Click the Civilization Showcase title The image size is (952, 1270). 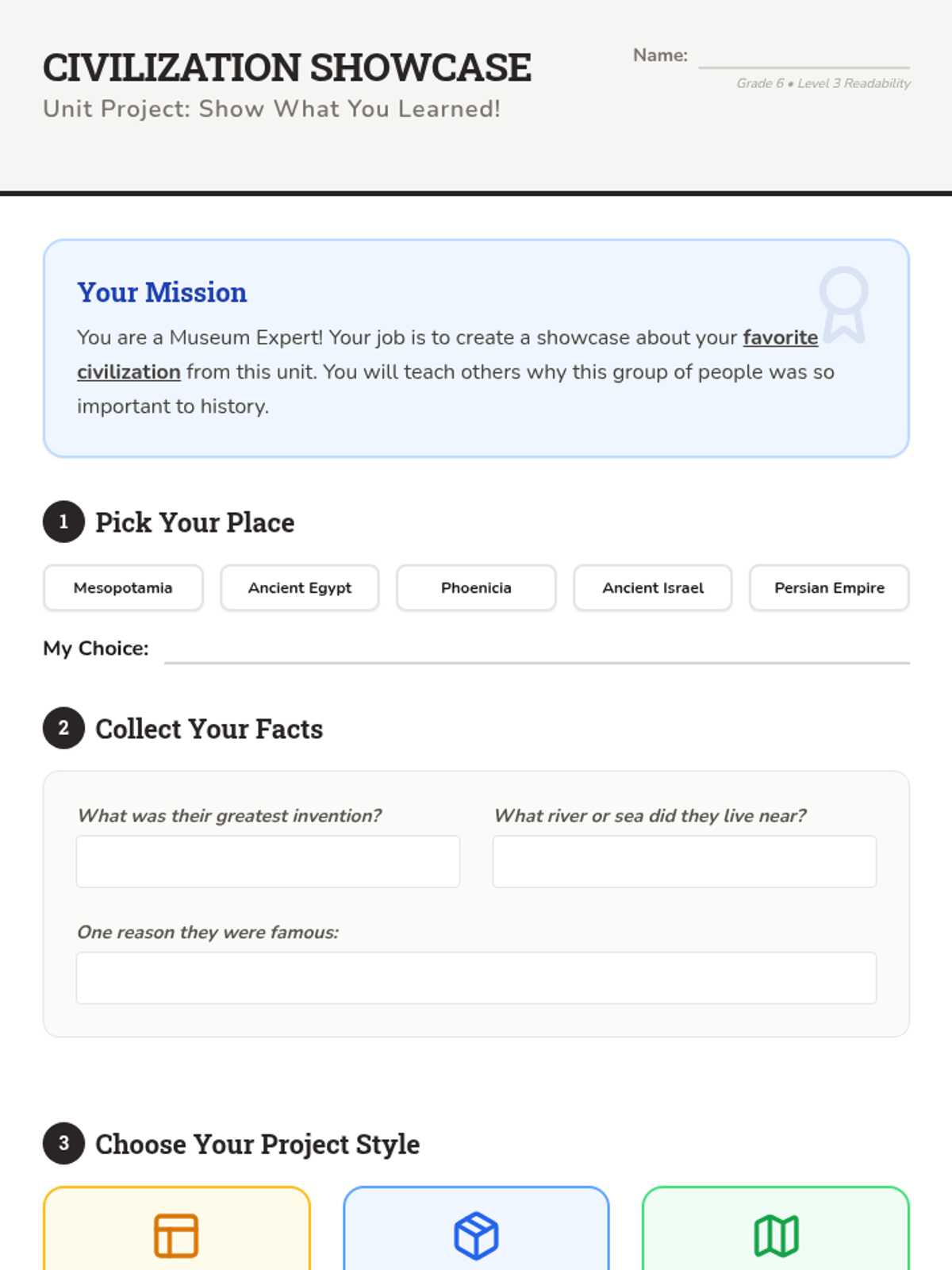287,68
